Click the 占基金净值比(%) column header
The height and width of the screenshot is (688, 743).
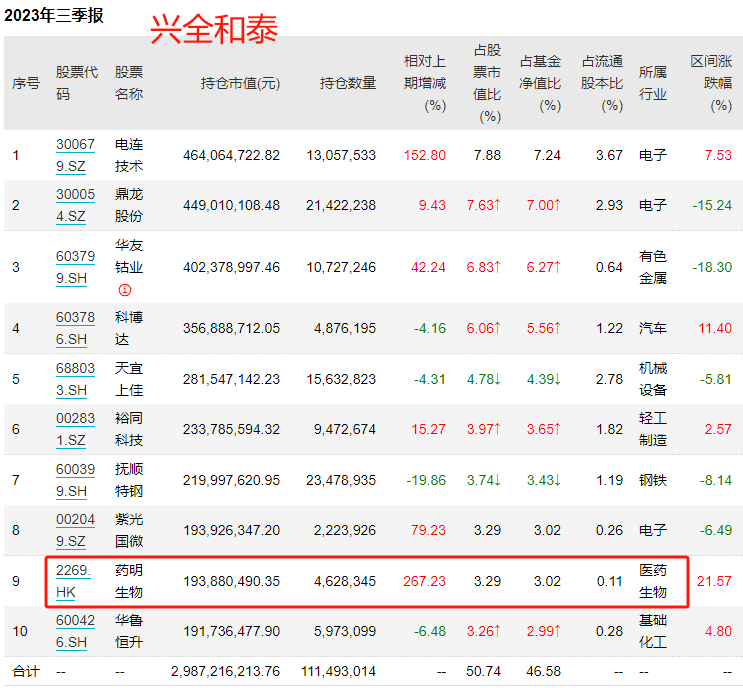(540, 83)
